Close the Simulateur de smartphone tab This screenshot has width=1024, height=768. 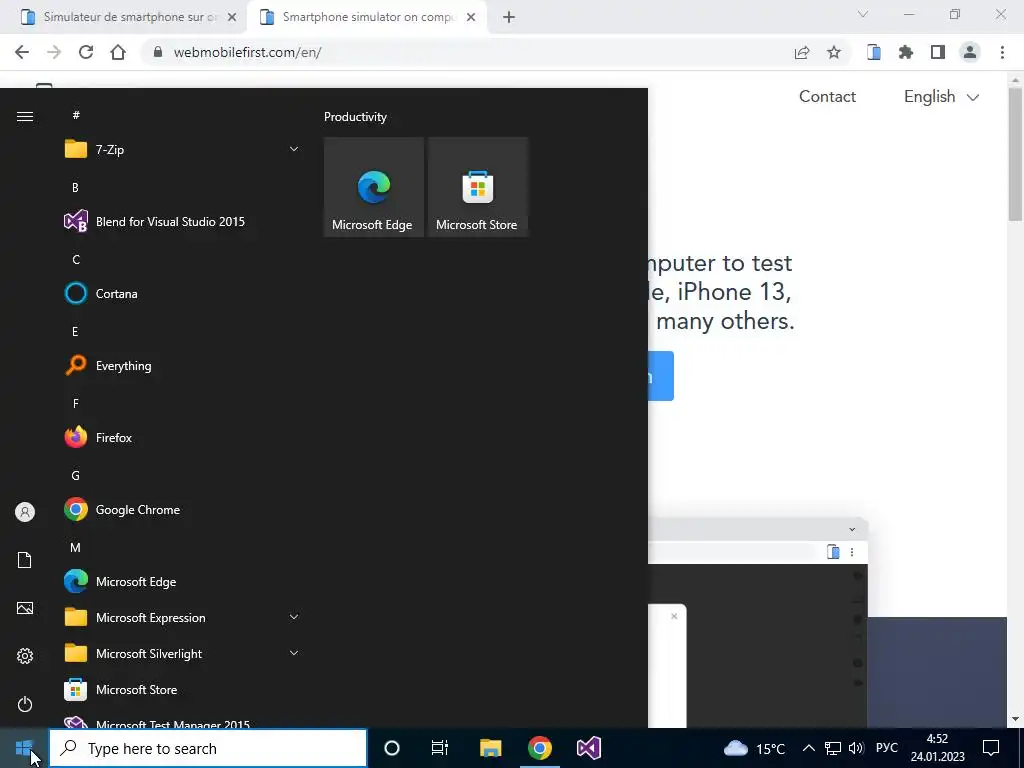point(231,17)
